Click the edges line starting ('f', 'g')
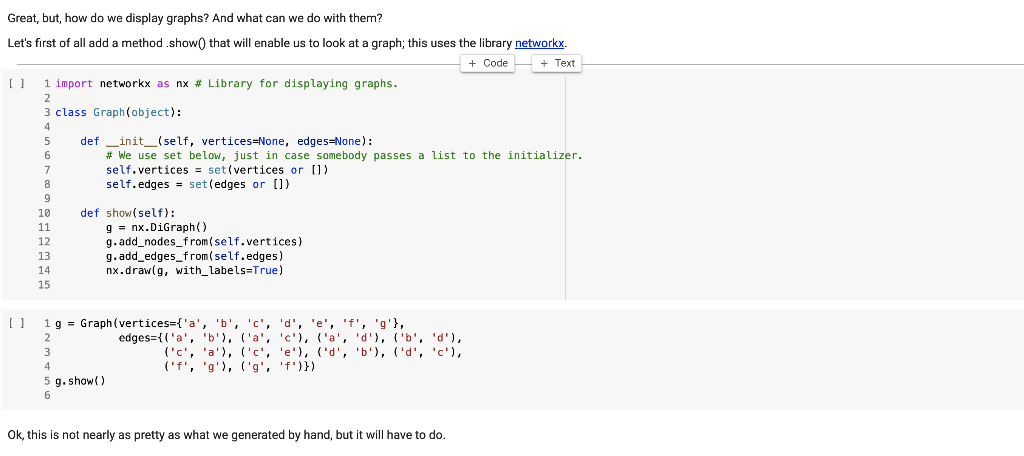Screen dimensions: 1024x456 pos(240,366)
